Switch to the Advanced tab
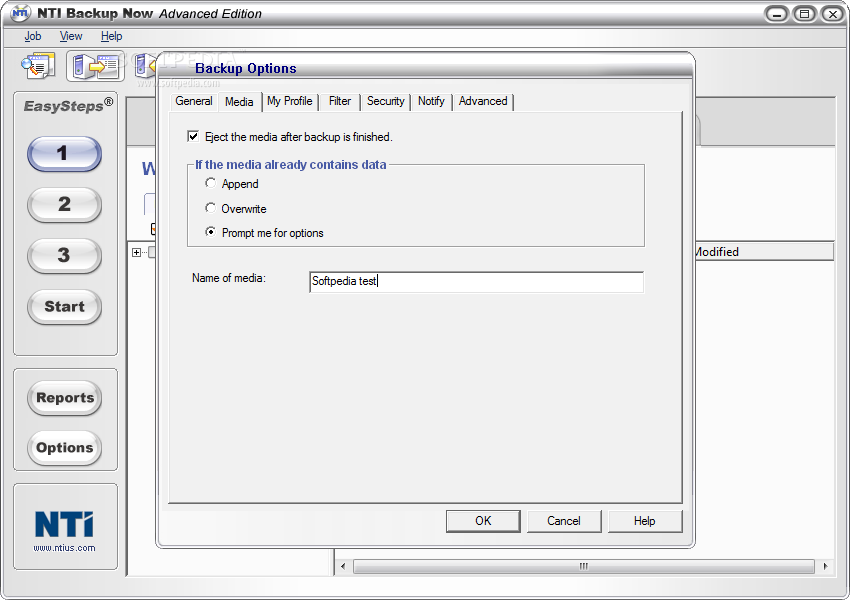Screen dimensions: 851x601 [483, 101]
